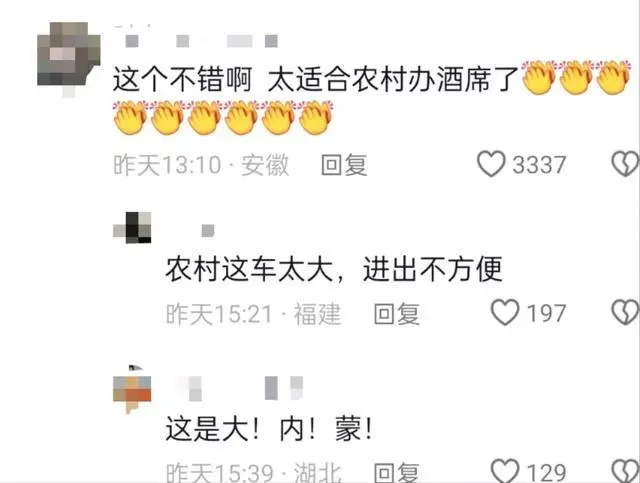
Task: Open the top commenter's blurred username
Action: point(196,41)
